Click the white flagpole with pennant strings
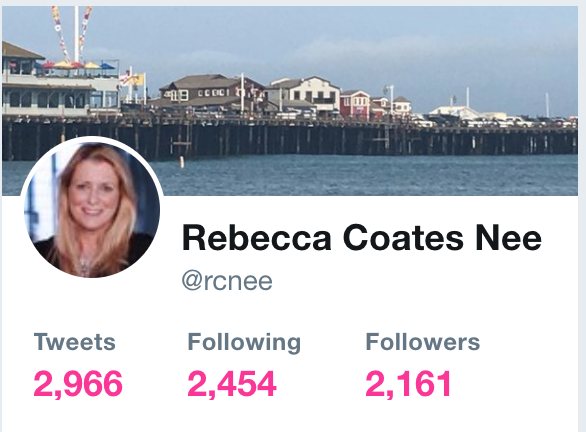This screenshot has width=586, height=432. 76,34
